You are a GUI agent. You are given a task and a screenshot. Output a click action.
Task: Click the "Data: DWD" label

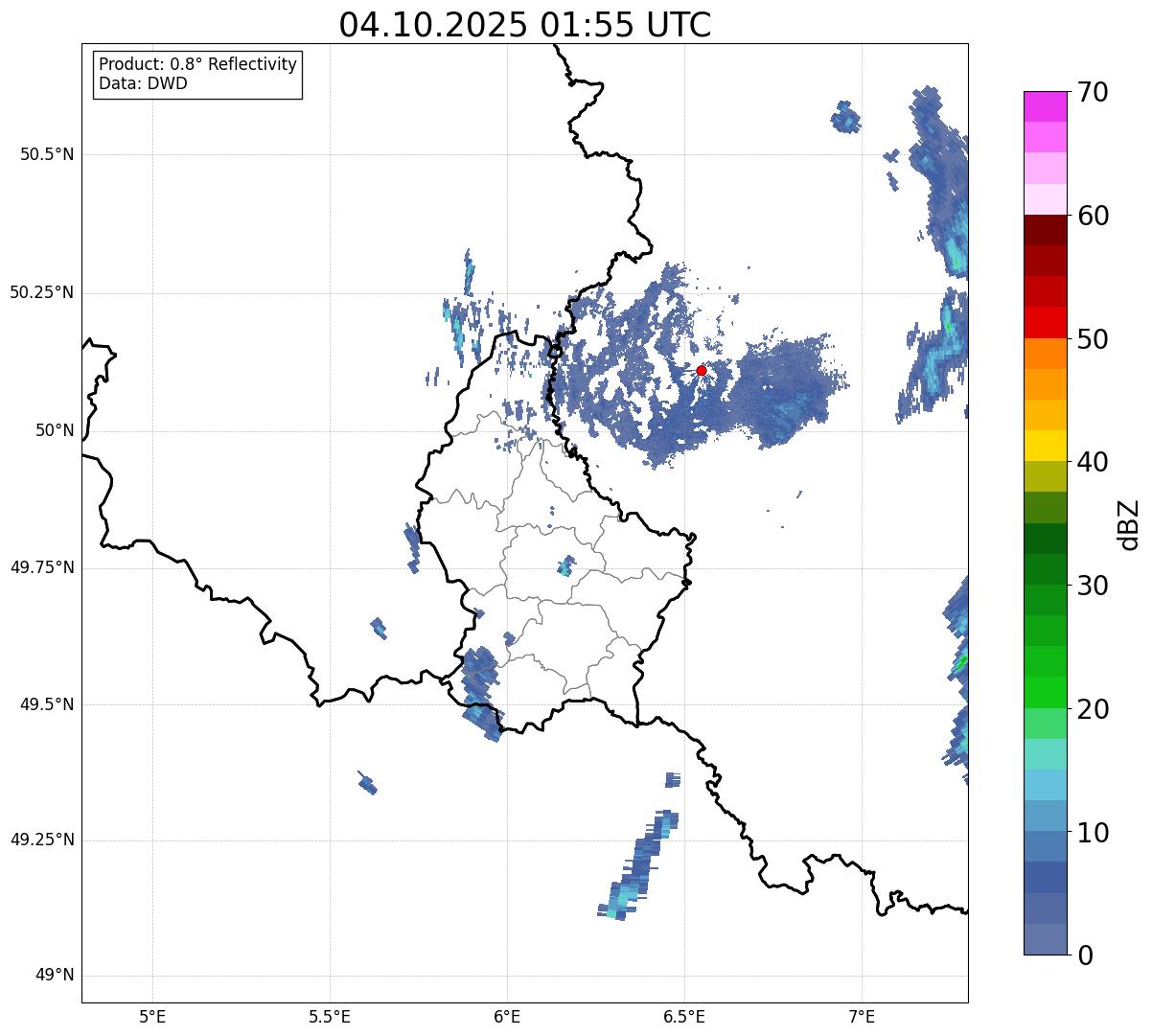(143, 83)
